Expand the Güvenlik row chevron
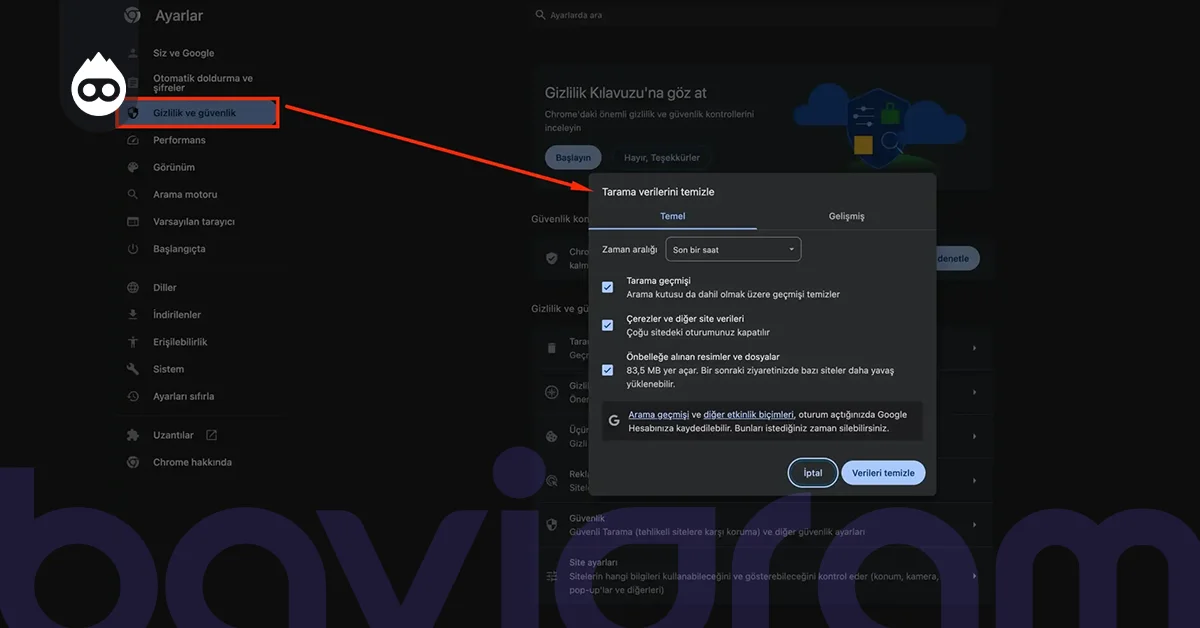1200x628 pixels. point(974,524)
